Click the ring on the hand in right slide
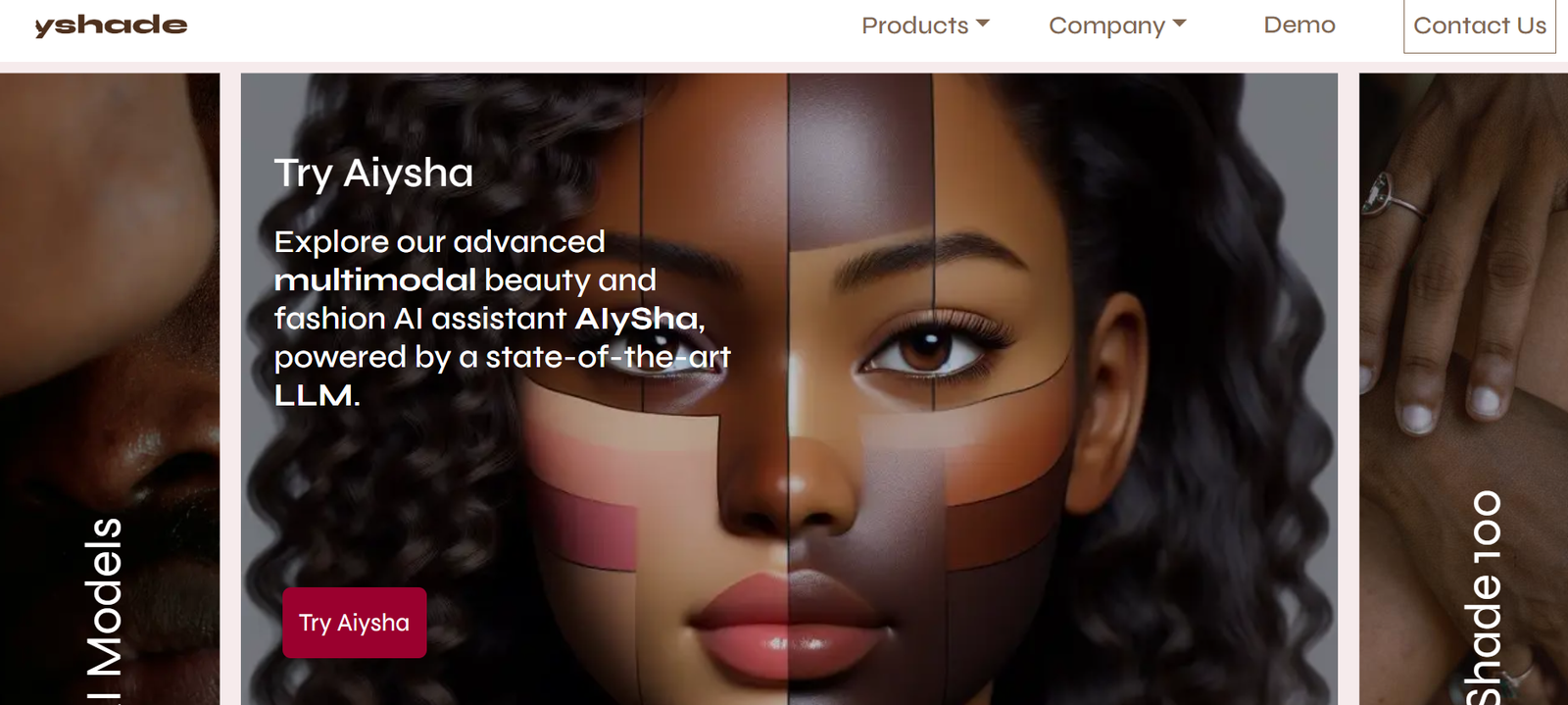The image size is (1568, 705). tap(1390, 195)
